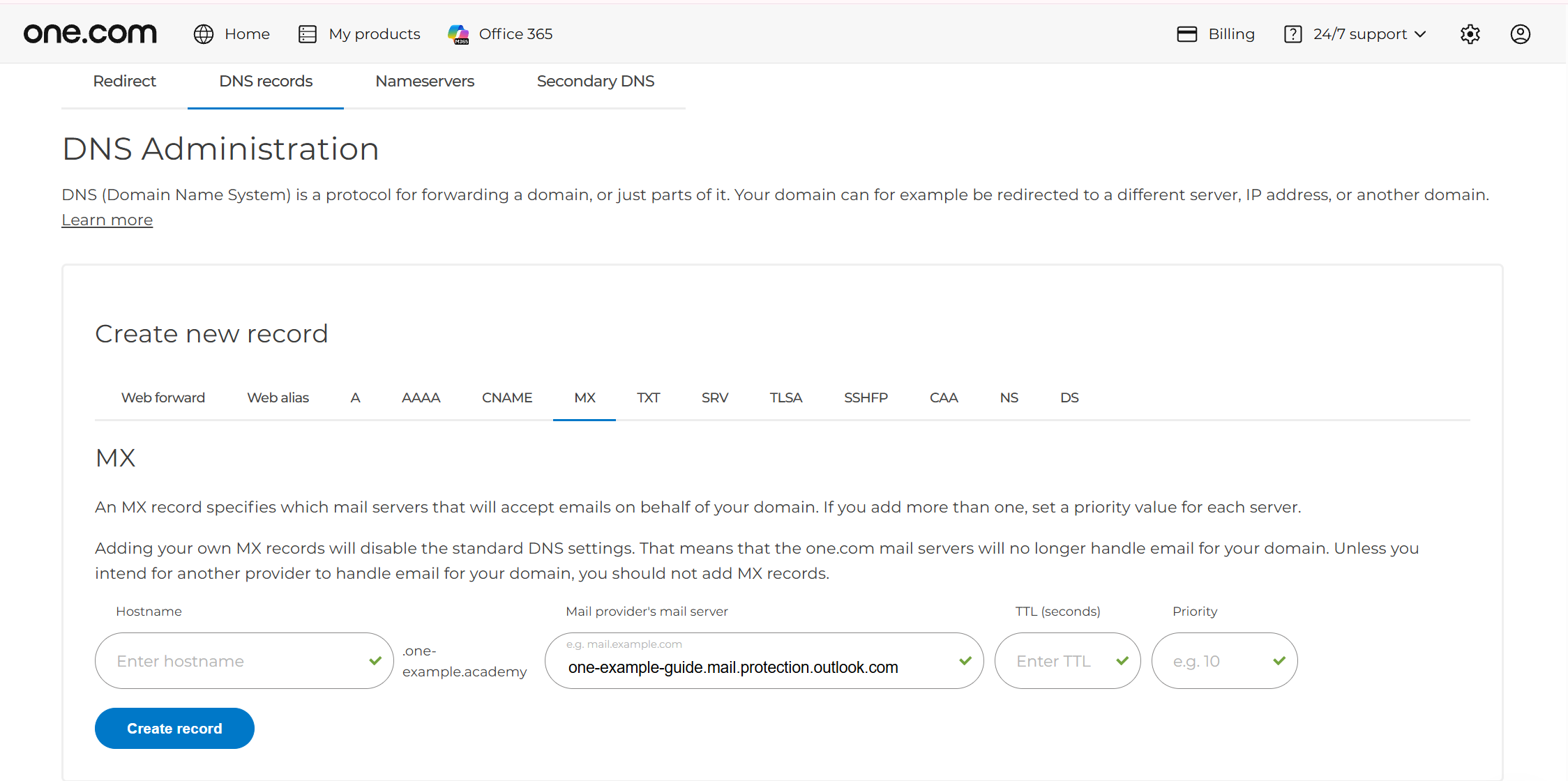Open the Office 365 link
1568x781 pixels.
515,34
